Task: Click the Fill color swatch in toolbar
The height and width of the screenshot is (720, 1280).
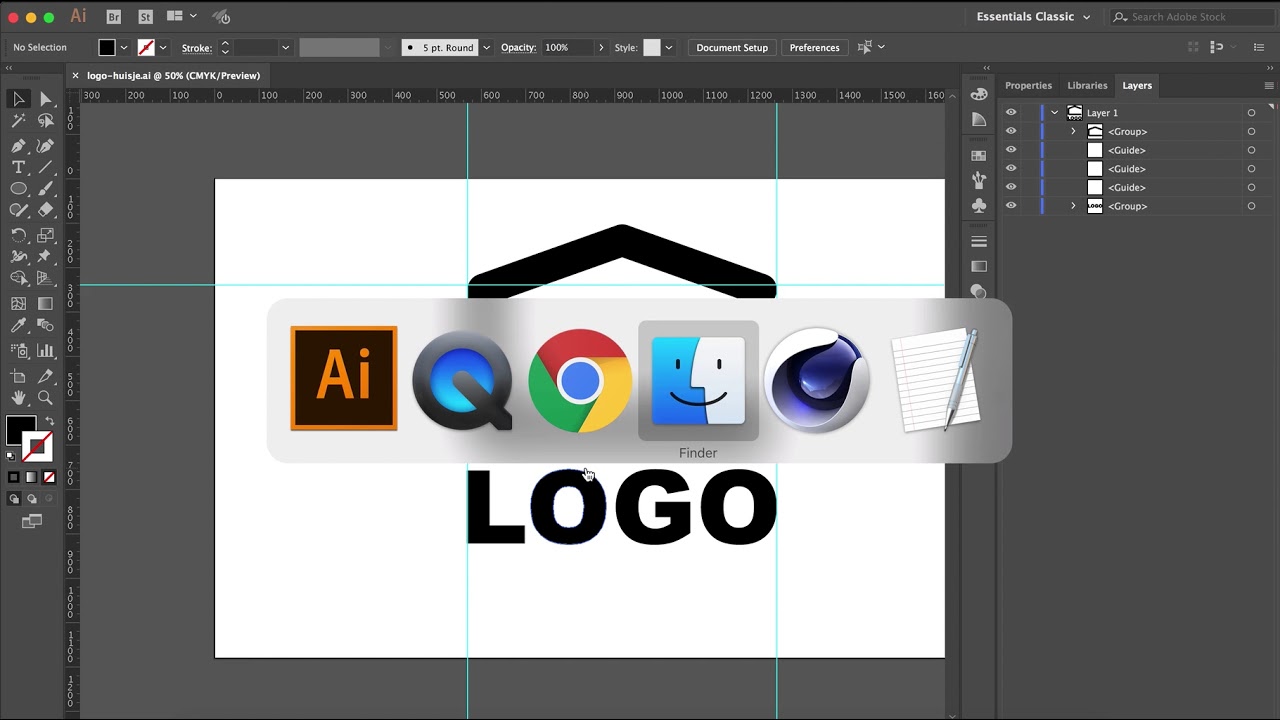Action: (x=20, y=431)
